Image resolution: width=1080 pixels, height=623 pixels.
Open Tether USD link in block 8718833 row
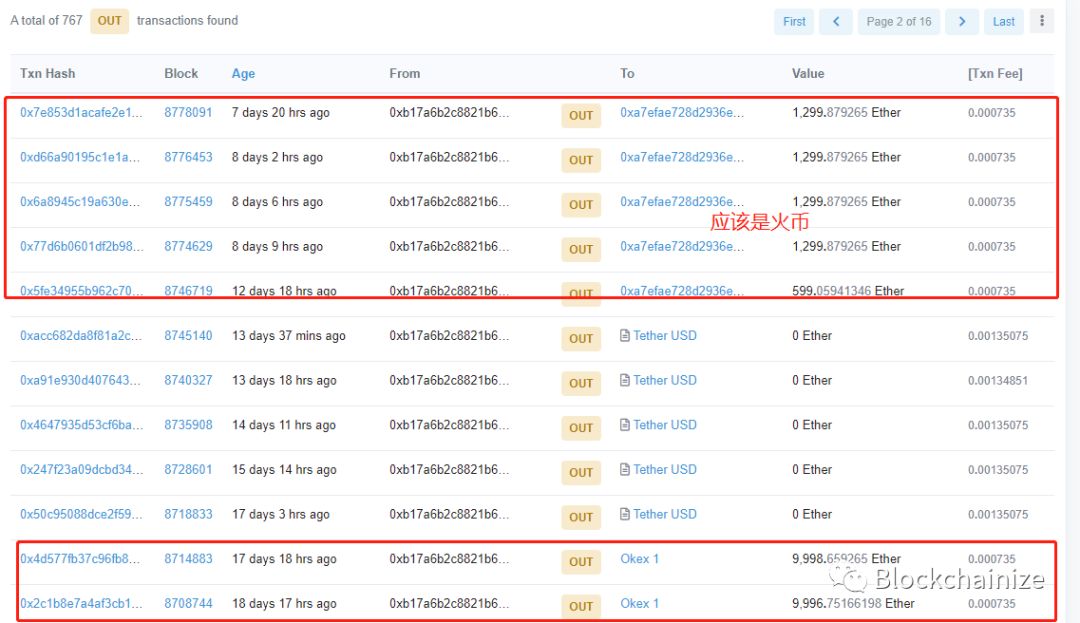[x=665, y=514]
